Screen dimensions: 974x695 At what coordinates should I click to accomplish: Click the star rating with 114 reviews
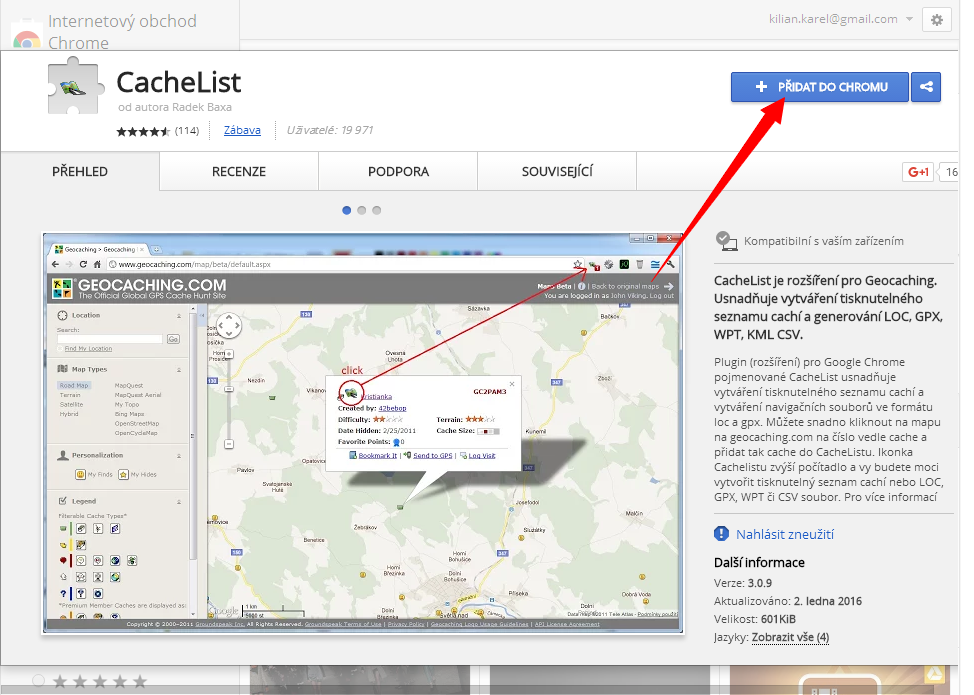point(158,130)
